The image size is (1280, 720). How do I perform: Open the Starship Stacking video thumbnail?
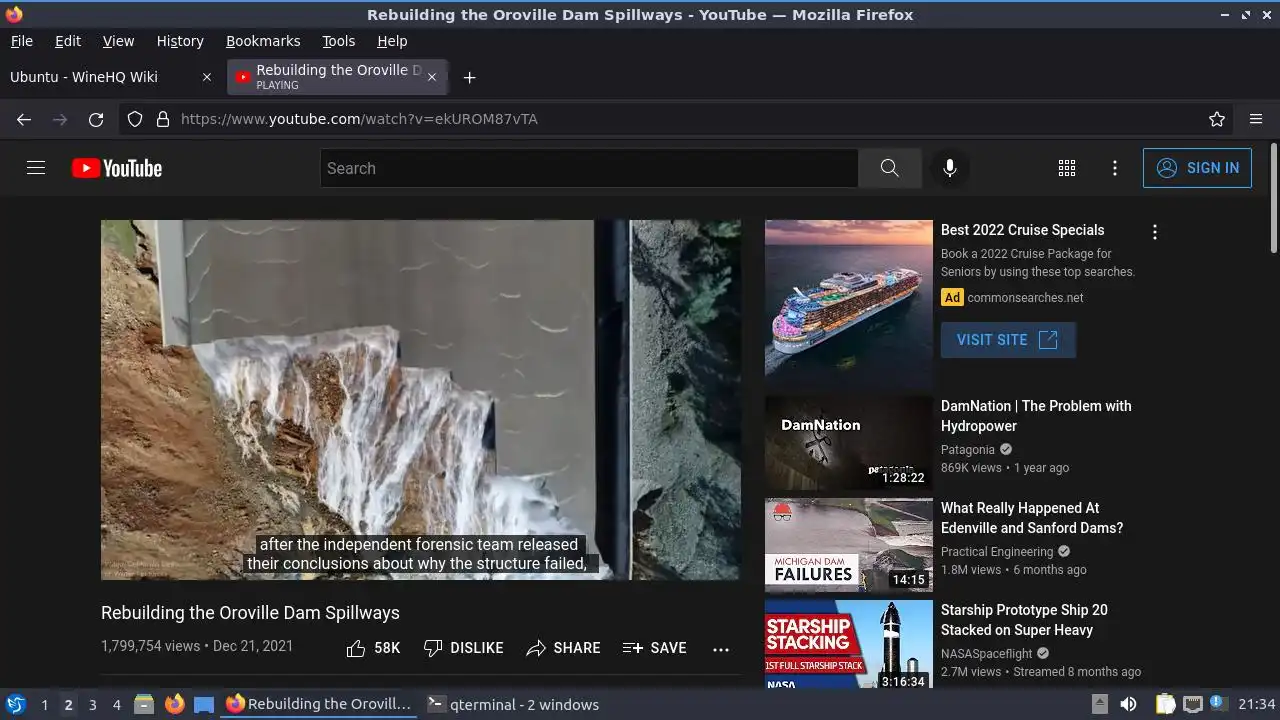pyautogui.click(x=849, y=644)
